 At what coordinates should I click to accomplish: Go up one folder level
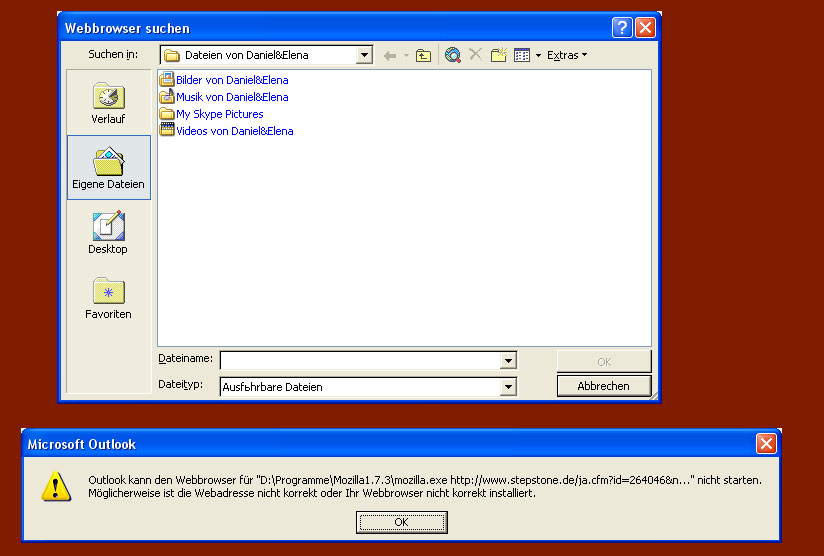point(424,55)
